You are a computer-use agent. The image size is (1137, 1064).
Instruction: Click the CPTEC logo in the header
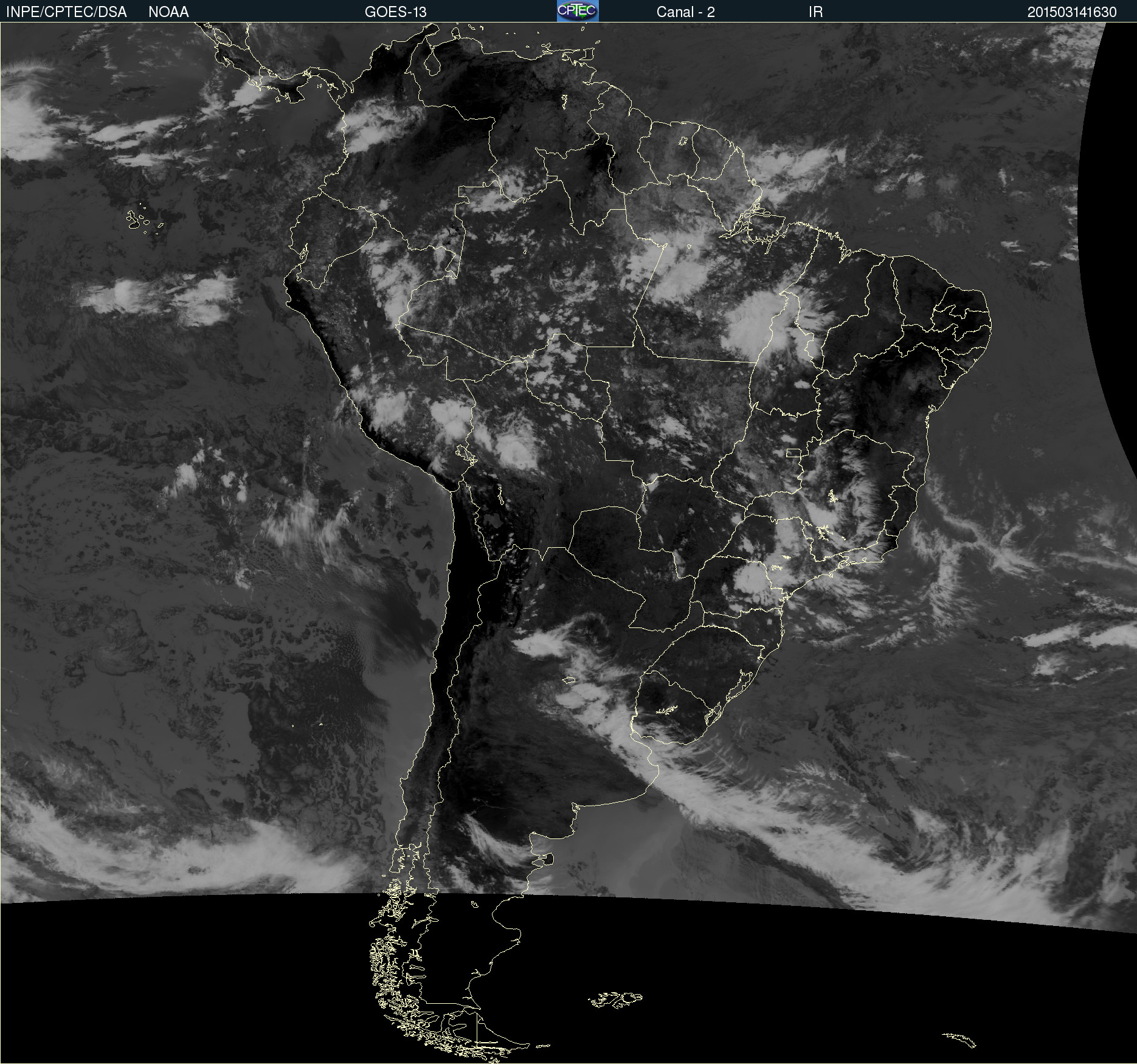[x=578, y=11]
